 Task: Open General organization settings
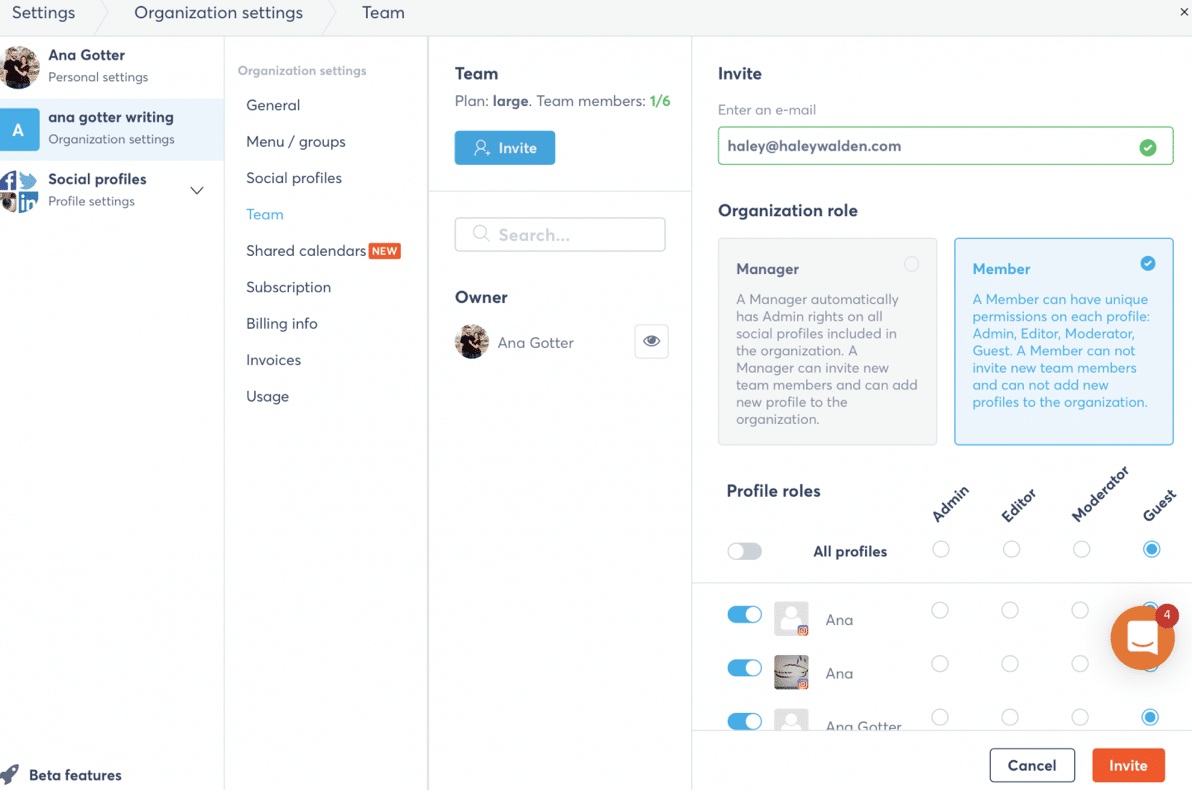pos(273,105)
